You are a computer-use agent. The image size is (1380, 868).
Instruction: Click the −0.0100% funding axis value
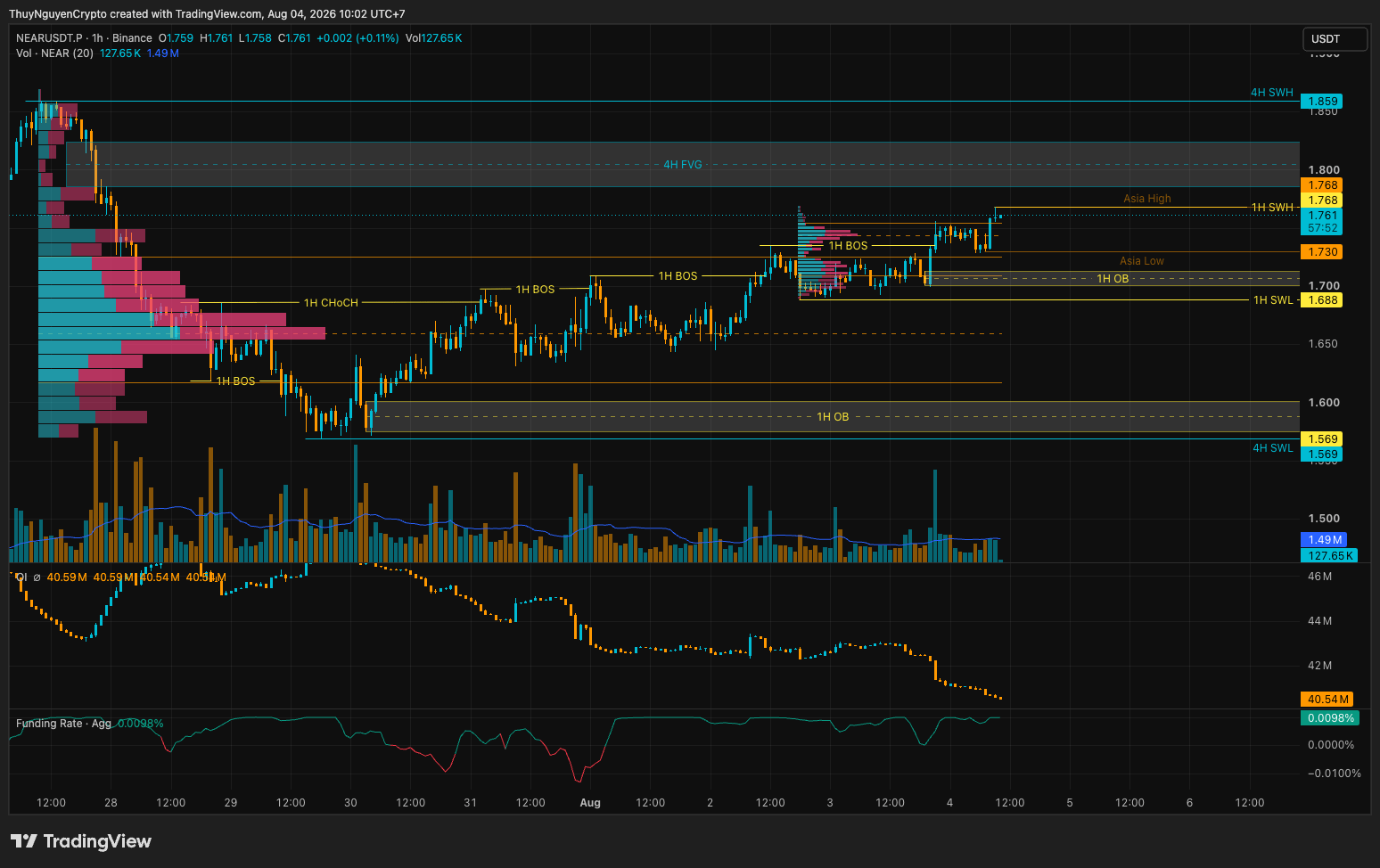coord(1335,774)
